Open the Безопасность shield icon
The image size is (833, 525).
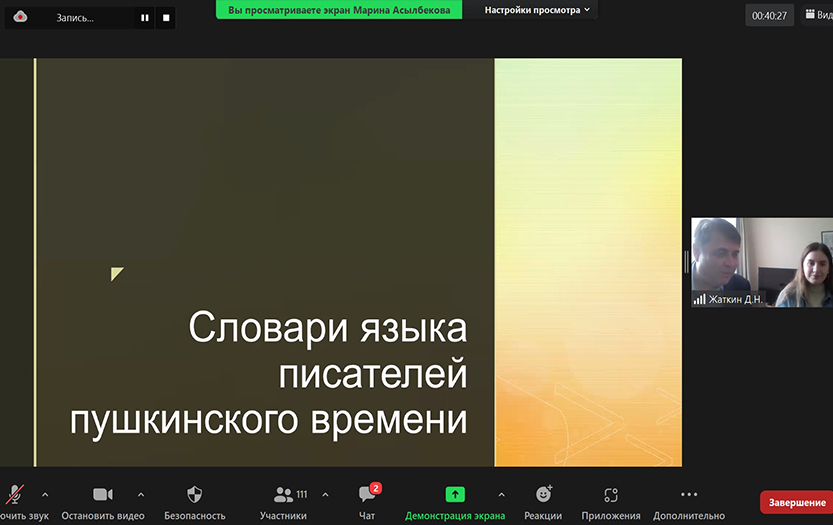194,495
